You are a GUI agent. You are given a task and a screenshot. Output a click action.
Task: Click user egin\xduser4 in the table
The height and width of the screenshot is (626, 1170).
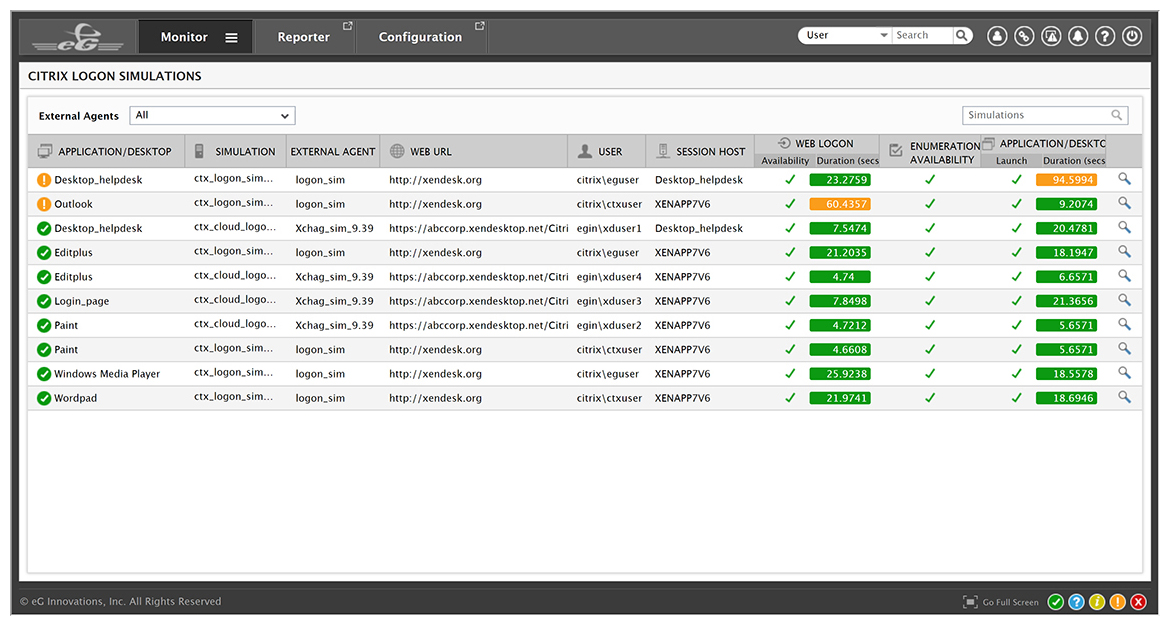coord(609,277)
